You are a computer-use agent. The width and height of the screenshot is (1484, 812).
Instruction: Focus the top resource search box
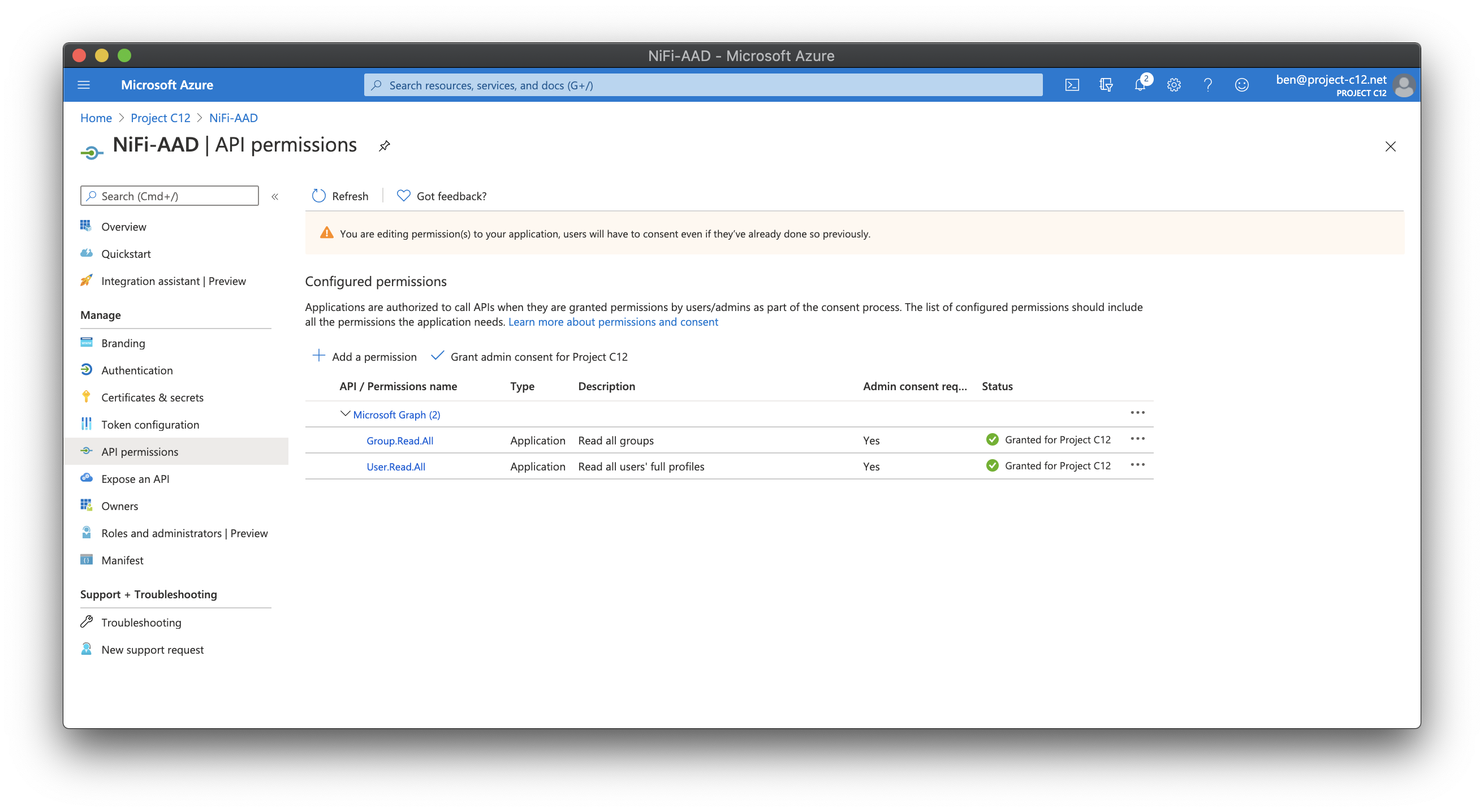[x=703, y=85]
